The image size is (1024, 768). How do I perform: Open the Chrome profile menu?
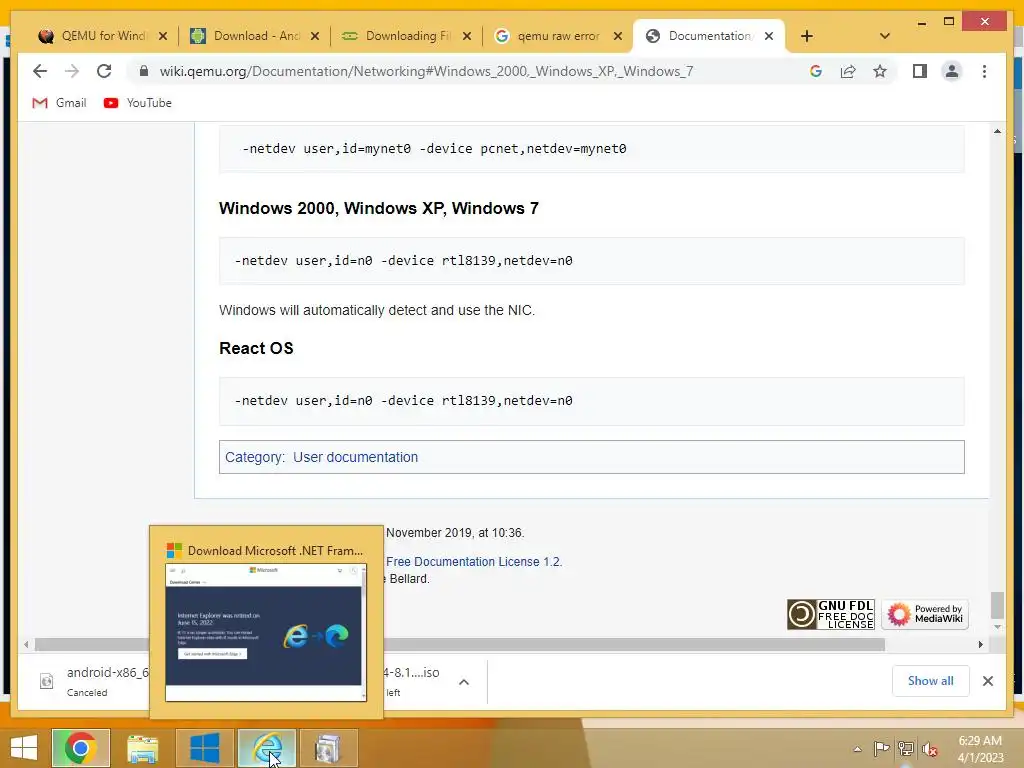click(952, 71)
